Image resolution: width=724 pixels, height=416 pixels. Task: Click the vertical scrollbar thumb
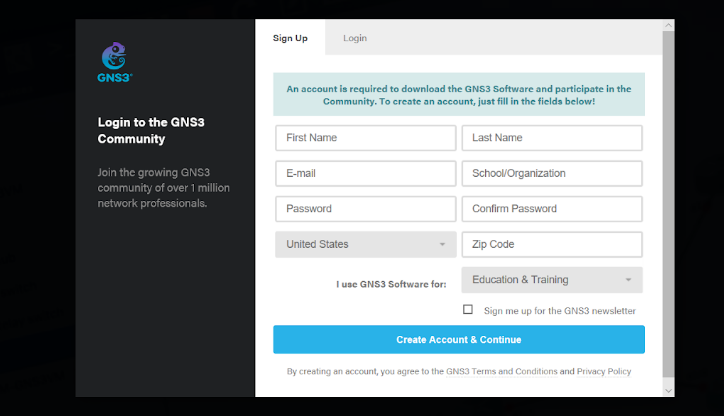pos(668,204)
